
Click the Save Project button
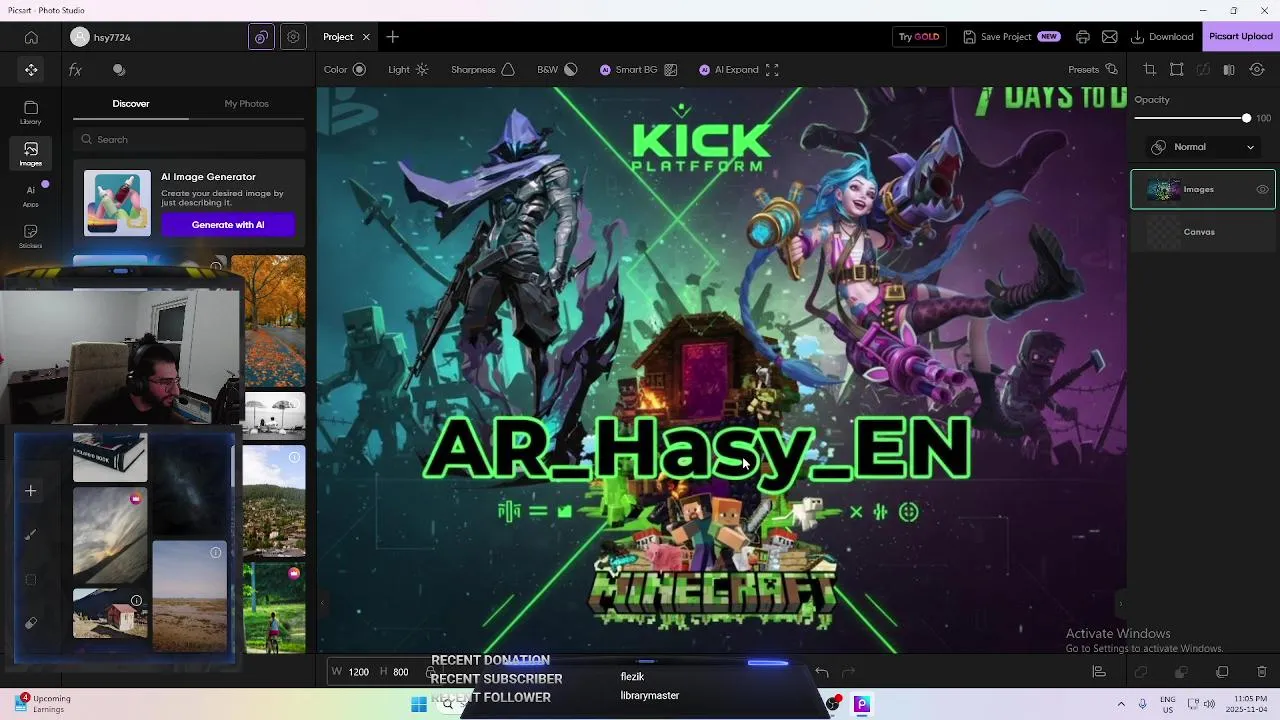[x=1011, y=37]
